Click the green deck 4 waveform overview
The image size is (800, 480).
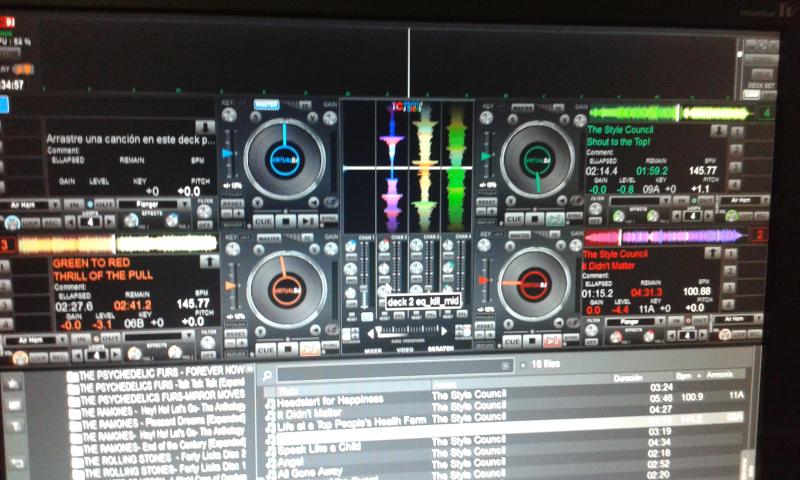click(670, 113)
